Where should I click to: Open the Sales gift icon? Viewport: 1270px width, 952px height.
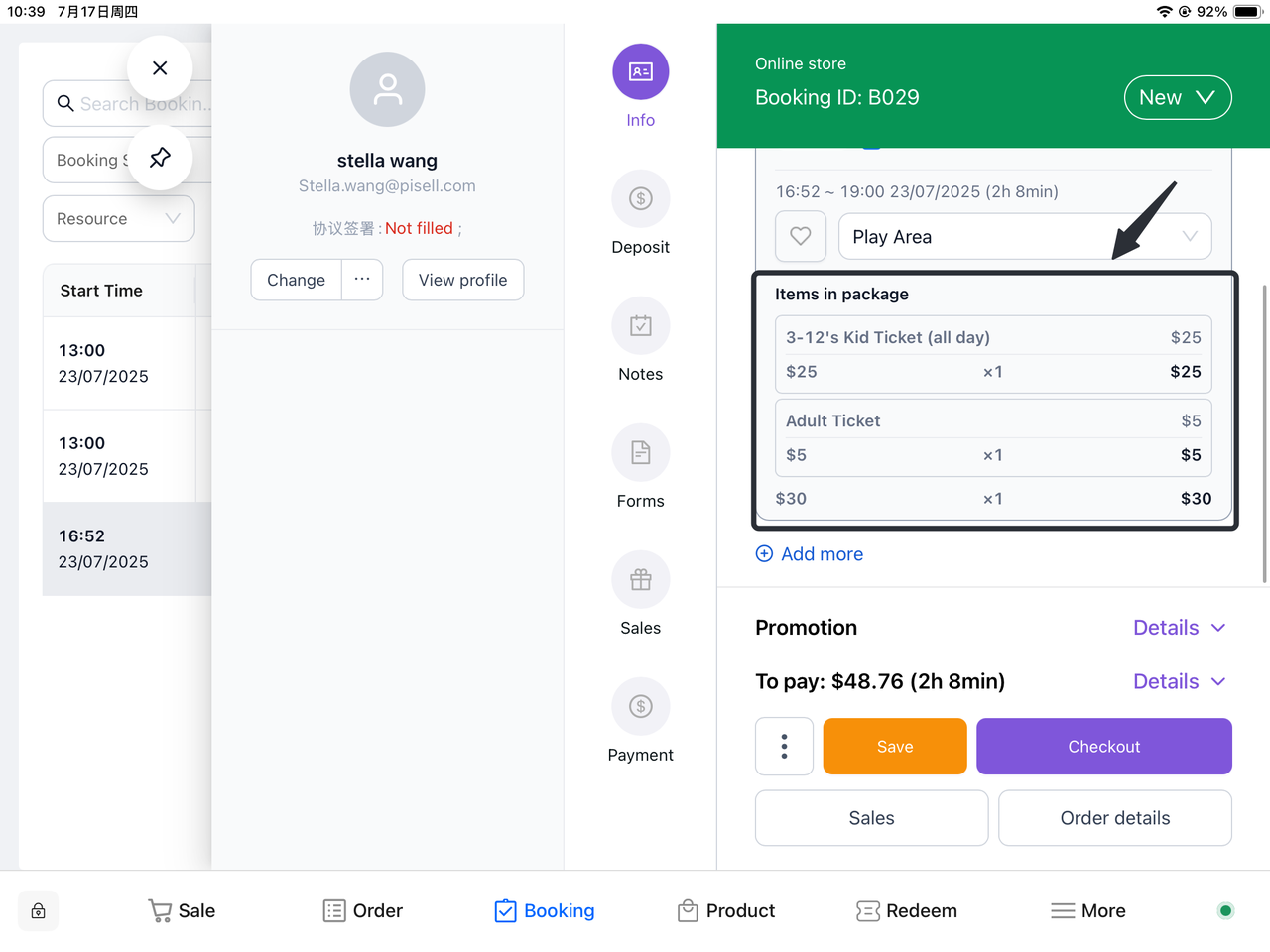click(640, 580)
